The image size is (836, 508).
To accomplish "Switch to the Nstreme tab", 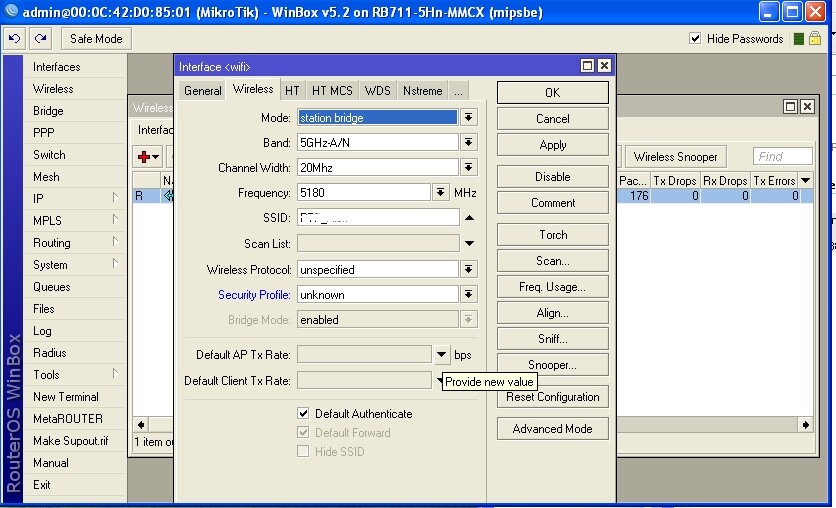I will tap(423, 91).
